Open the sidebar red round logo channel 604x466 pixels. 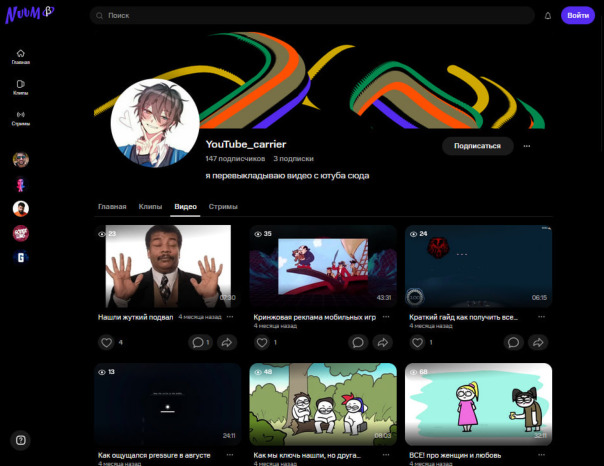[21, 233]
